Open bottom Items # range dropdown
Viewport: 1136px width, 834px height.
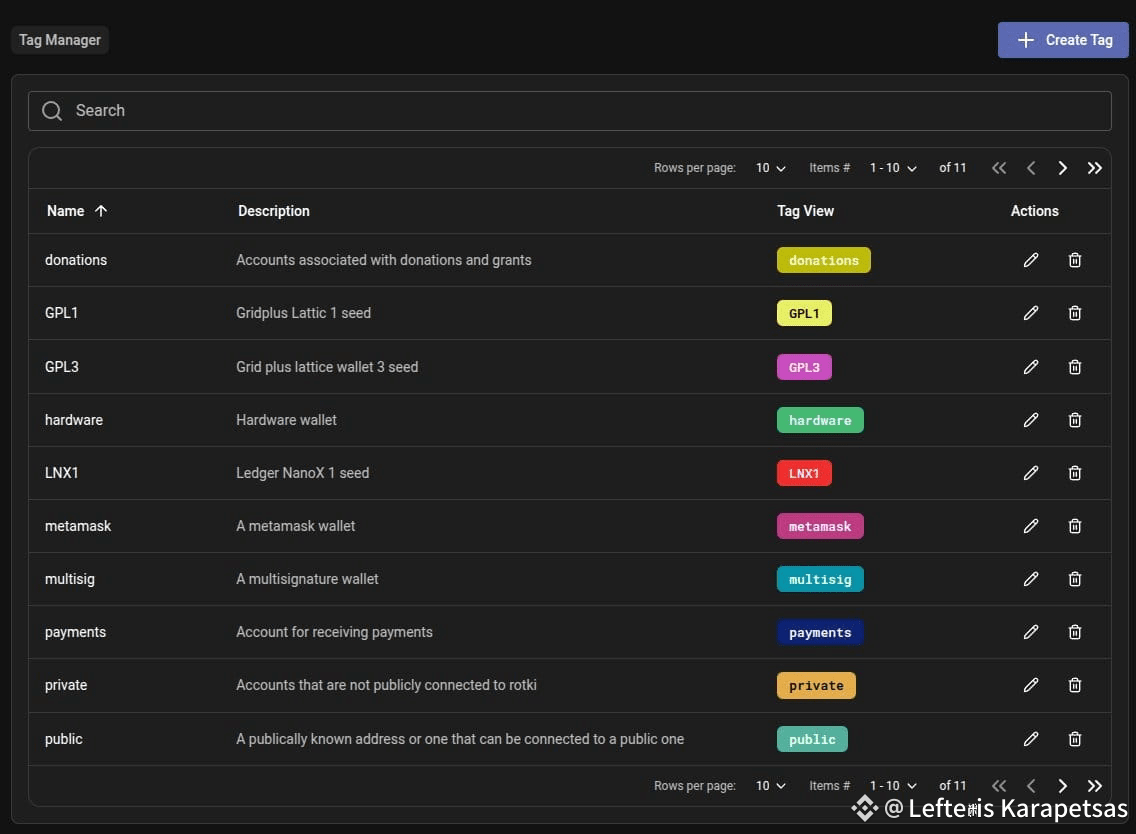[x=893, y=785]
